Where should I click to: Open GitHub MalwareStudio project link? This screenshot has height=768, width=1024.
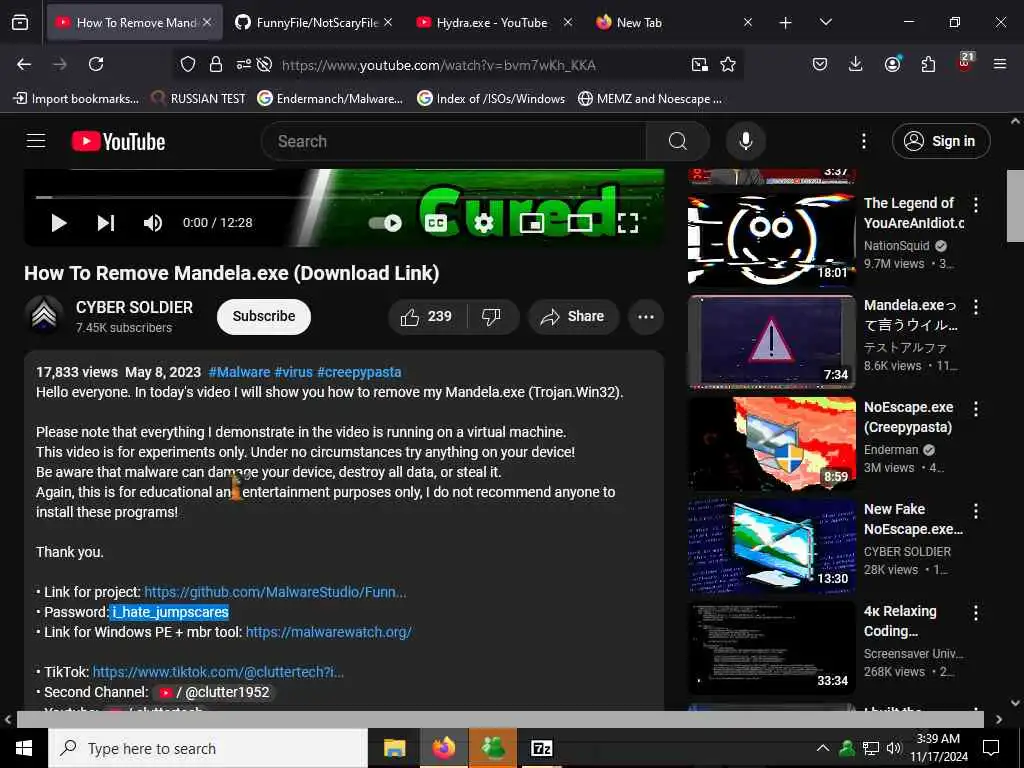tap(275, 592)
